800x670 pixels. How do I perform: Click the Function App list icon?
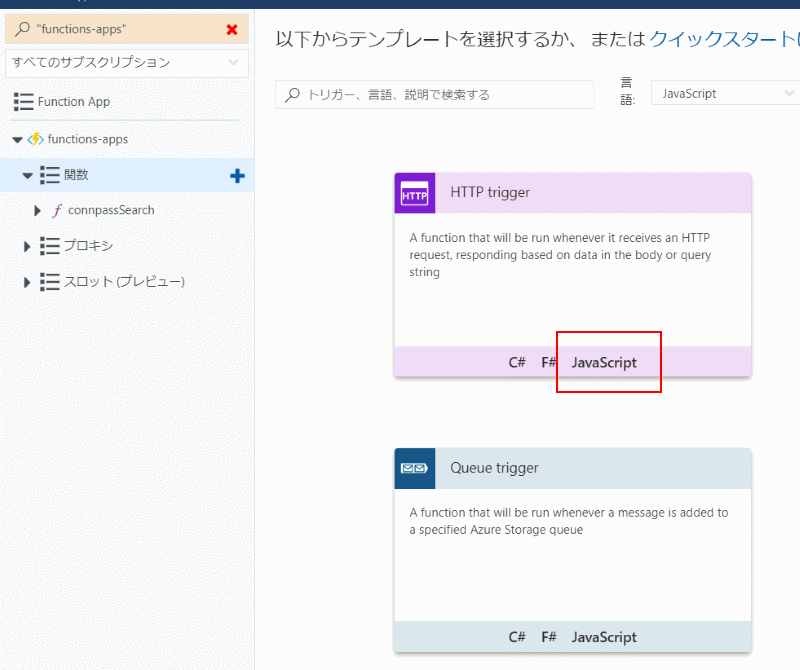(22, 101)
